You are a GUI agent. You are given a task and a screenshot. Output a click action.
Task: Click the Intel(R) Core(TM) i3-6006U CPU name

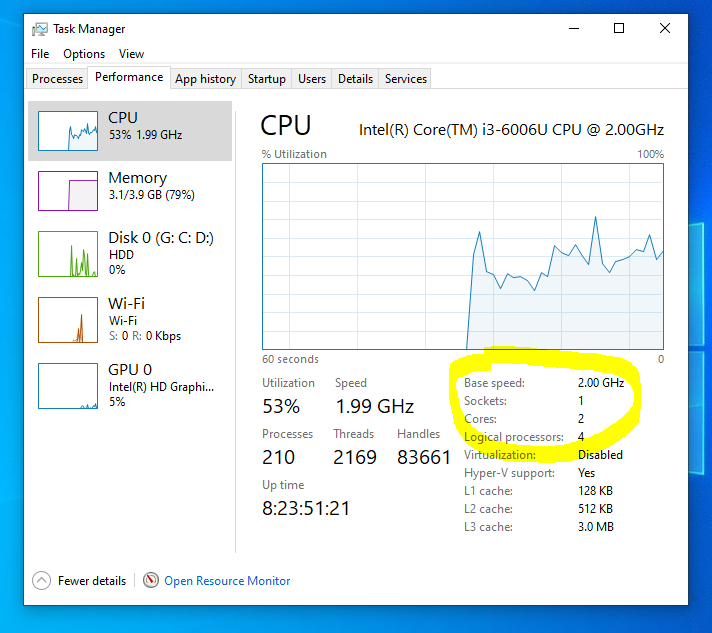tap(511, 129)
